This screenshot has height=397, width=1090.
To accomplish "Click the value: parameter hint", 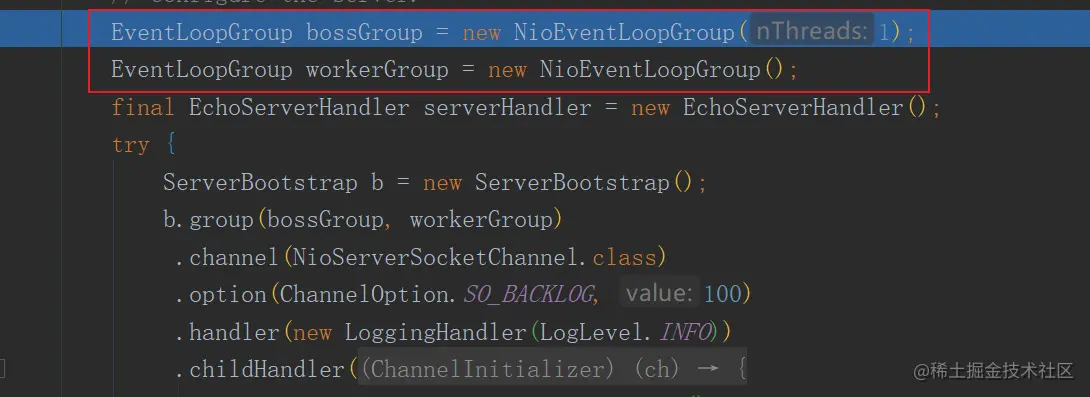I will [x=658, y=294].
